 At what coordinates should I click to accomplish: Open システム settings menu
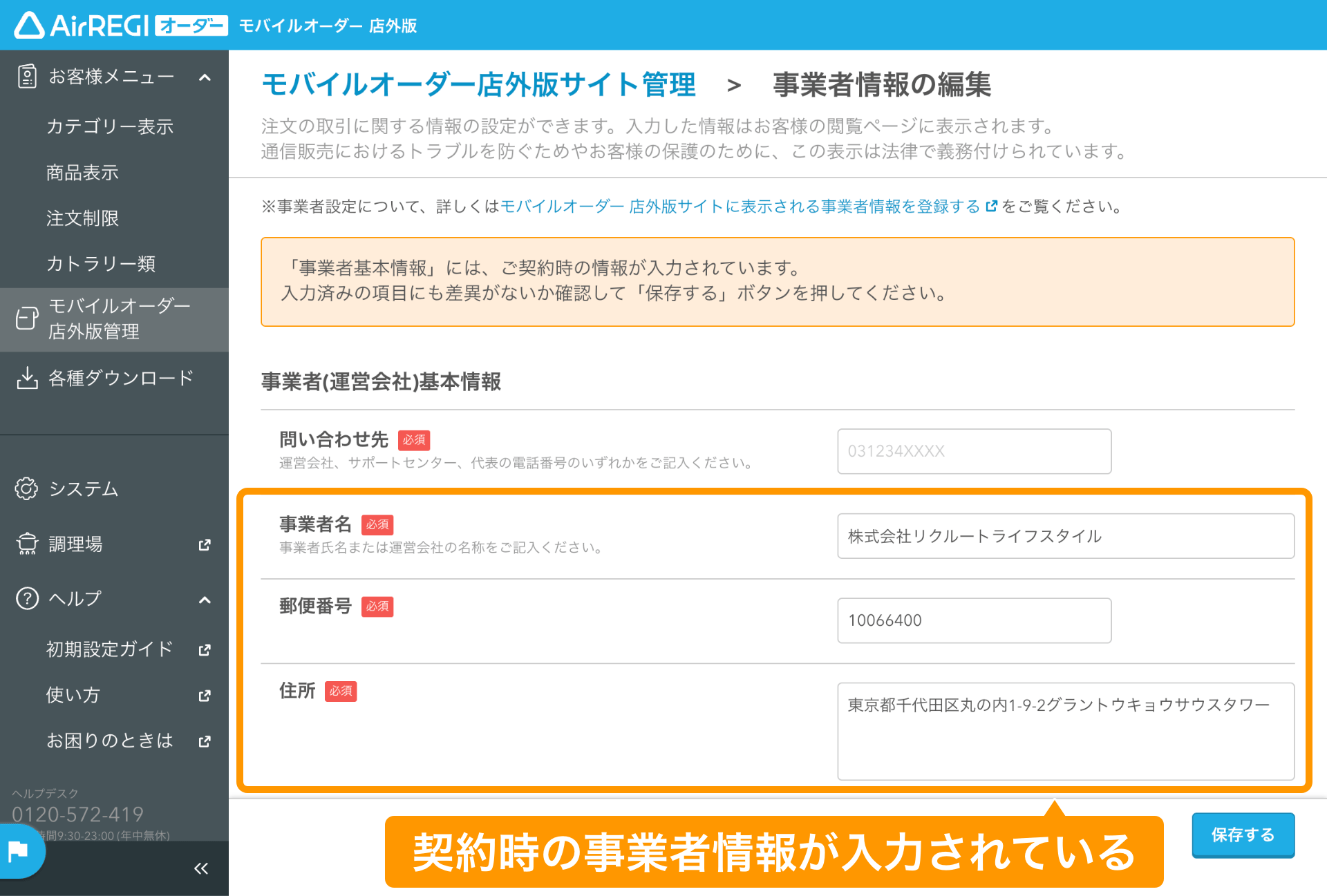[84, 488]
